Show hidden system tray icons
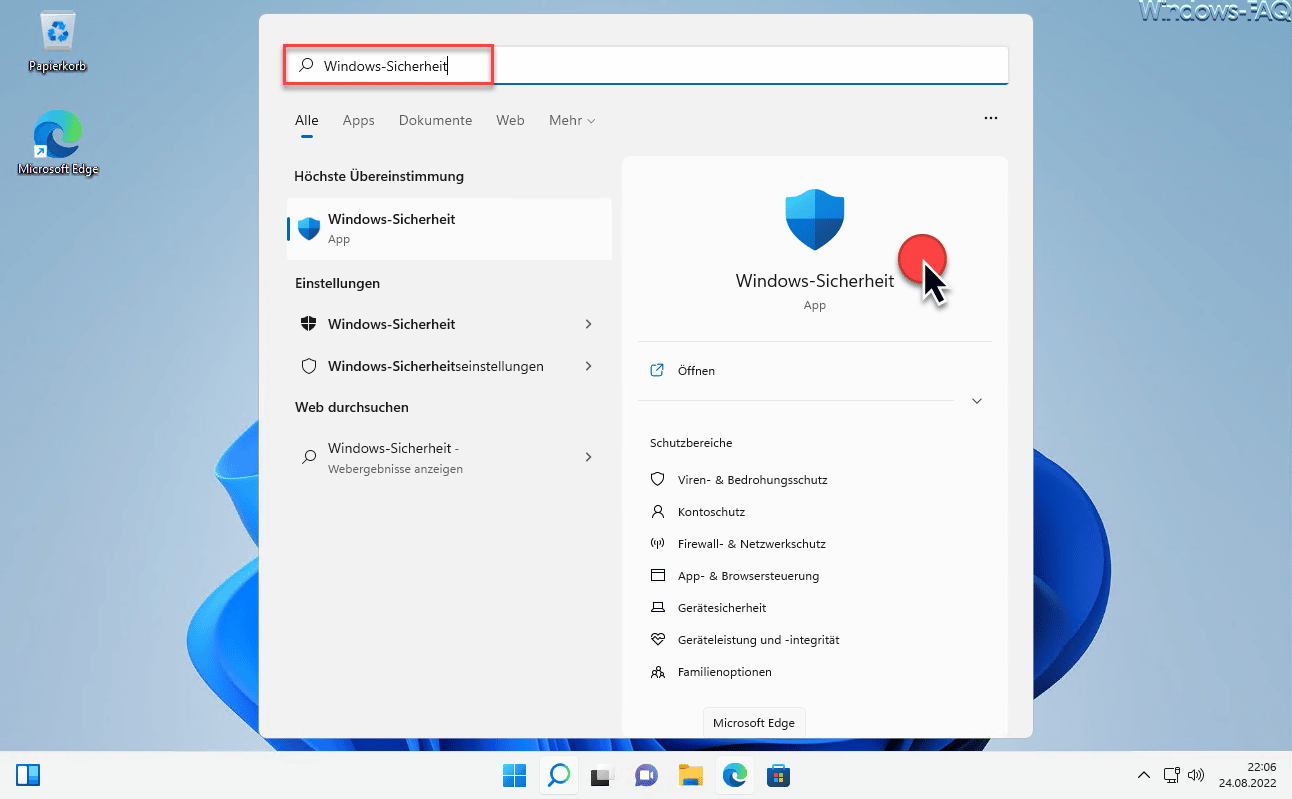The width and height of the screenshot is (1292, 799). (1144, 775)
